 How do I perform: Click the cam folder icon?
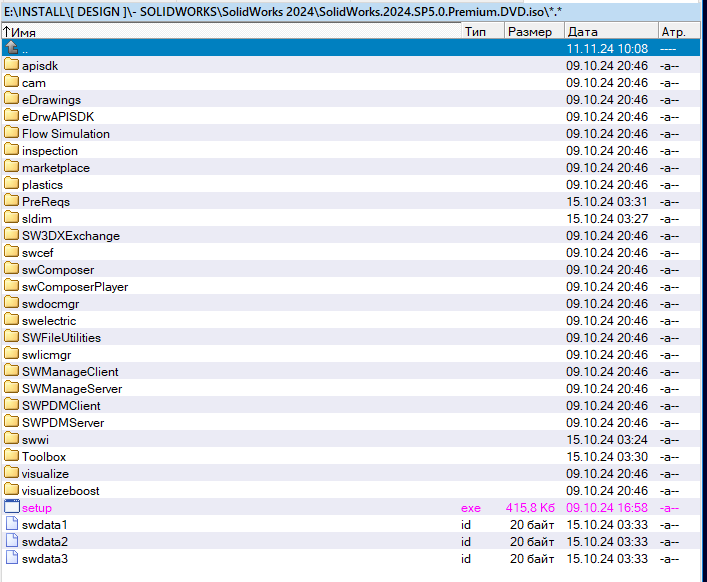[x=12, y=82]
